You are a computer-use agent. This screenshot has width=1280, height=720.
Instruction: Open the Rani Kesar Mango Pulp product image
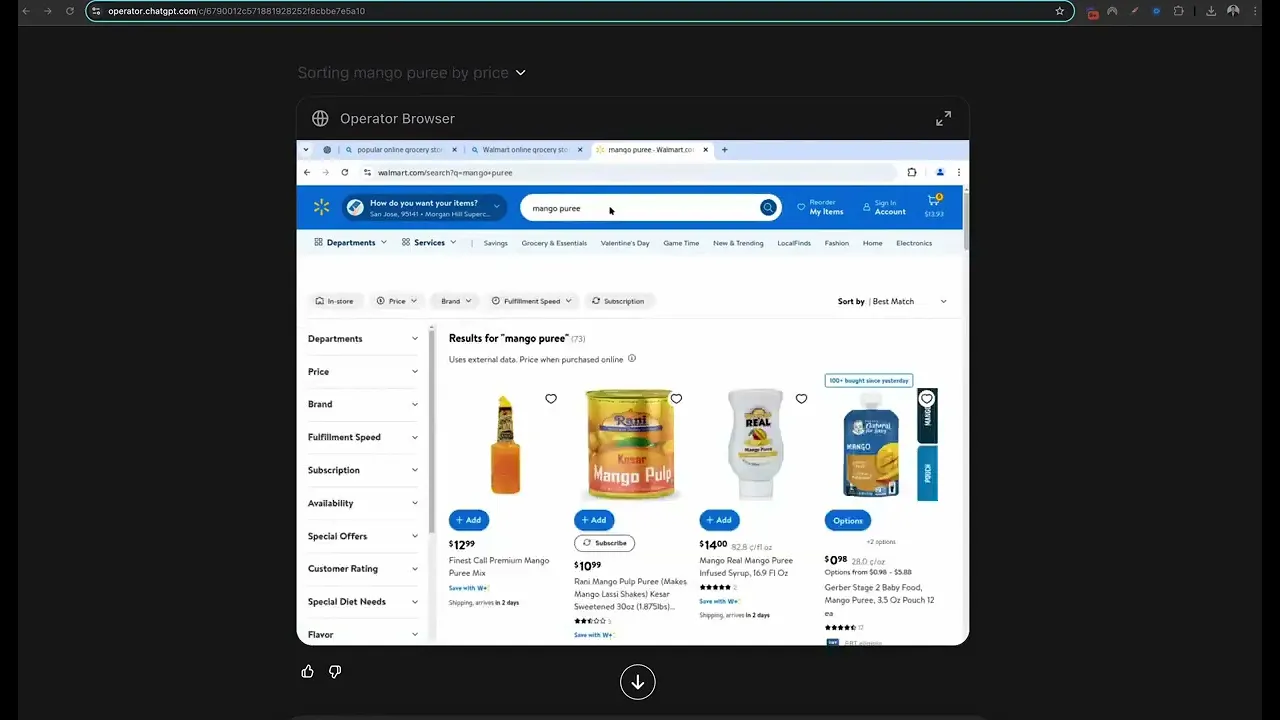pyautogui.click(x=629, y=444)
